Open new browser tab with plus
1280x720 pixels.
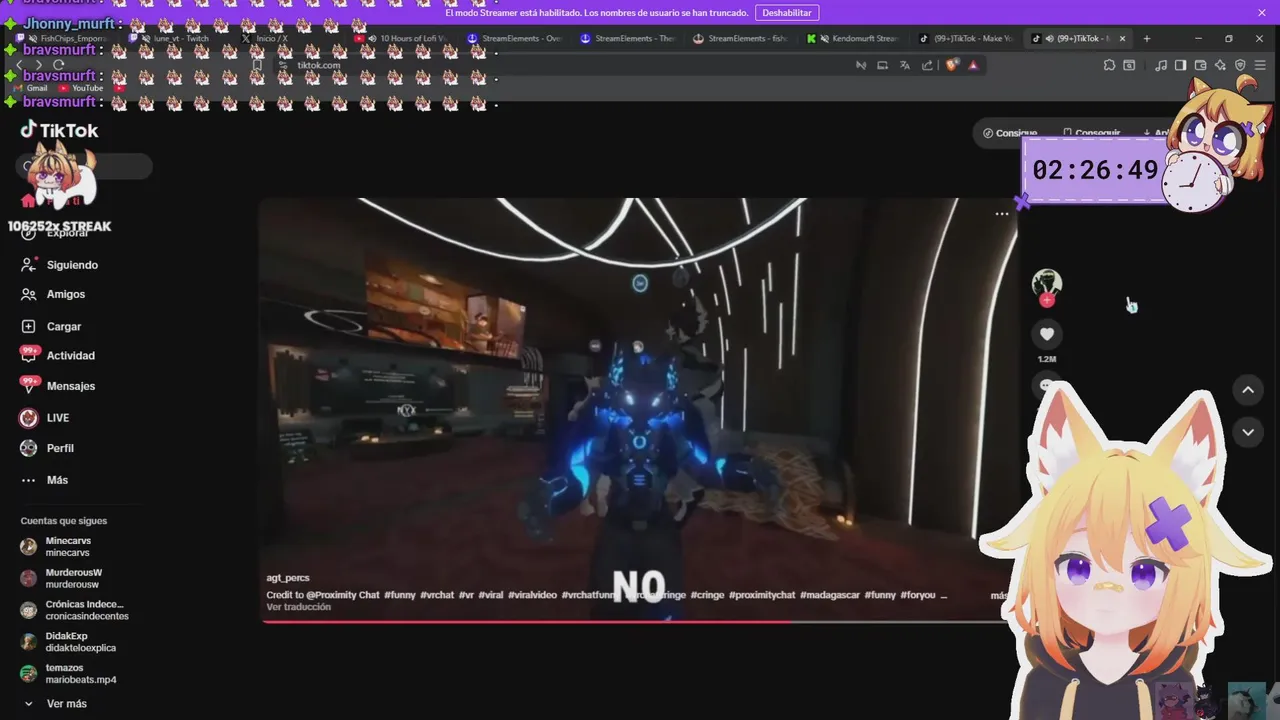point(1146,38)
